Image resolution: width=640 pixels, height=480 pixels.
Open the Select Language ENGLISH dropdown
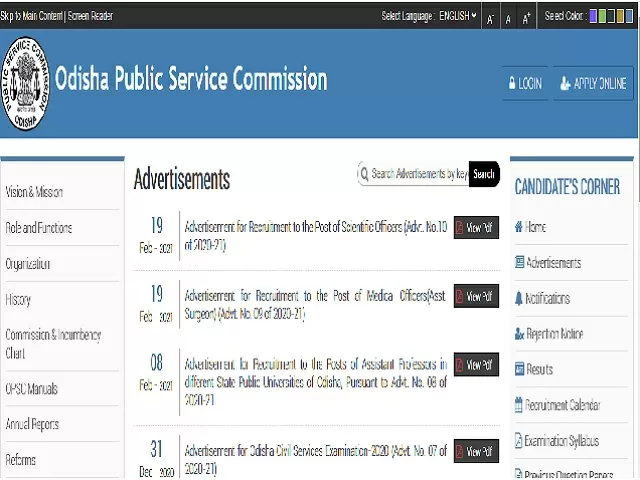458,16
